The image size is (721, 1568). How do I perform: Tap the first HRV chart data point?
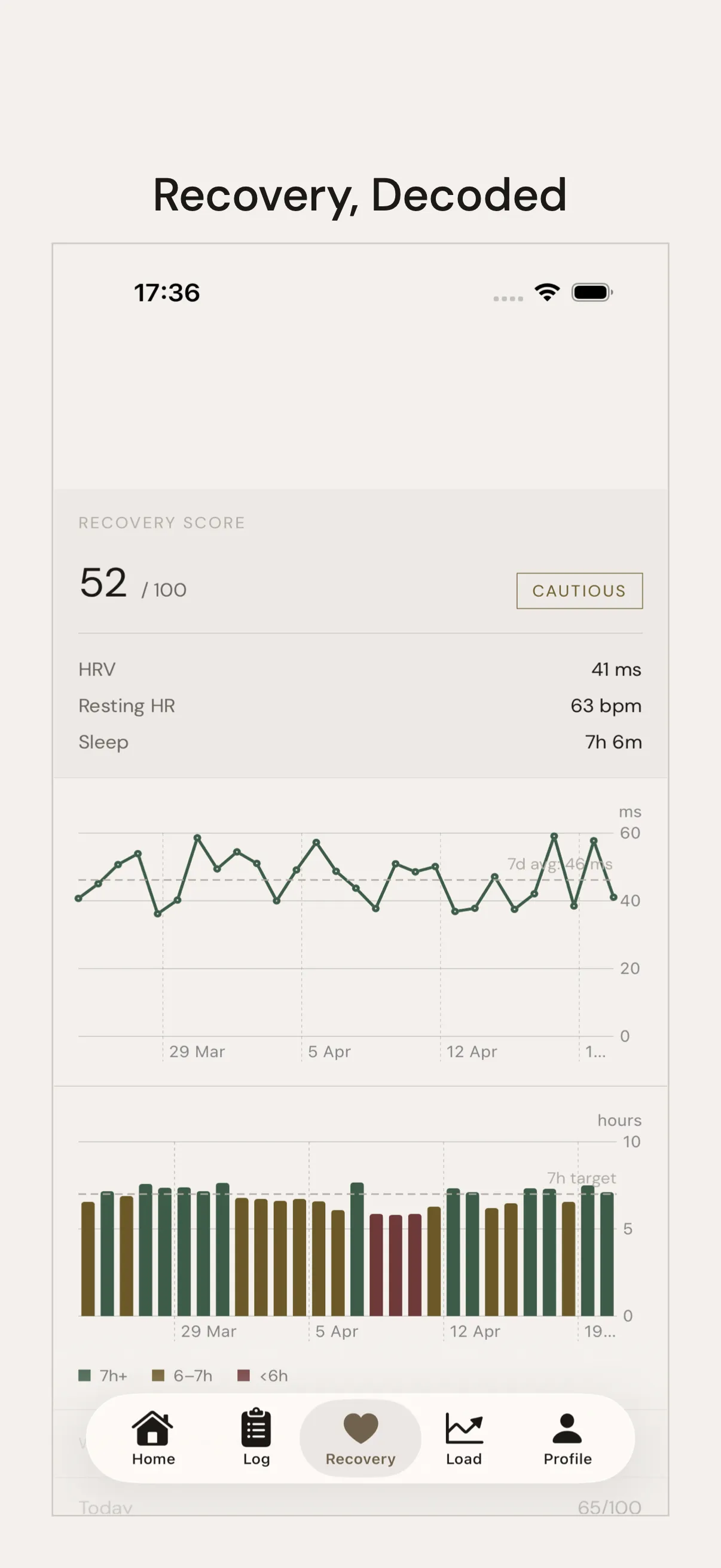point(78,898)
